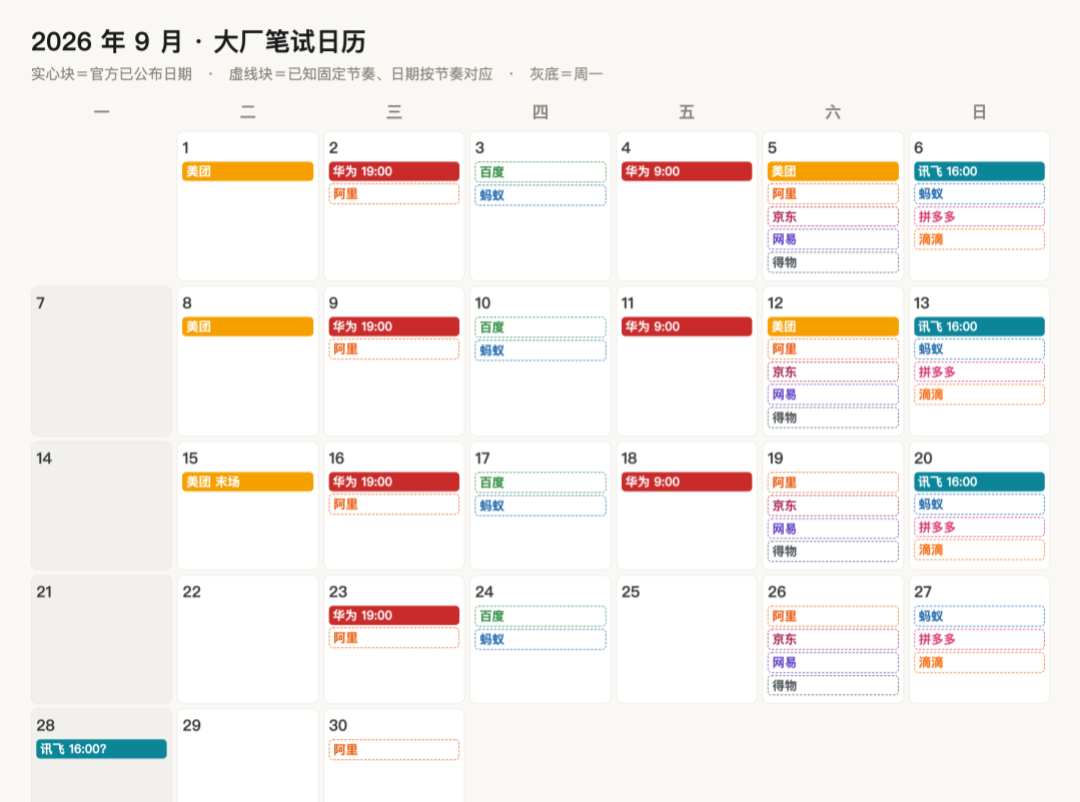Click the 拼多多 block on September 13

tap(979, 371)
